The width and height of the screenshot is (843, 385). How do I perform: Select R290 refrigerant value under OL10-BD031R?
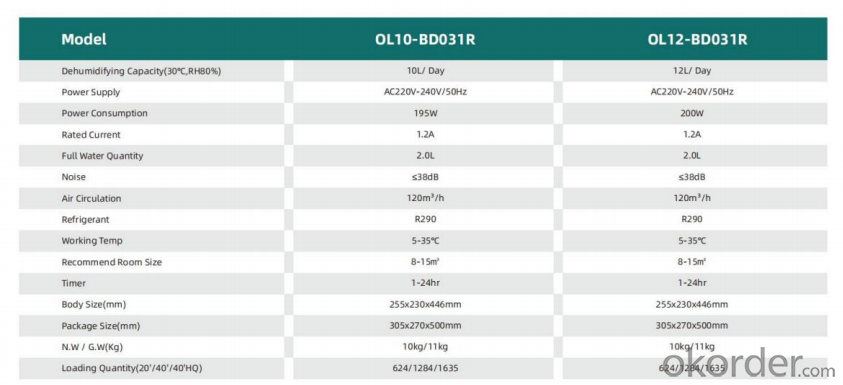point(425,219)
